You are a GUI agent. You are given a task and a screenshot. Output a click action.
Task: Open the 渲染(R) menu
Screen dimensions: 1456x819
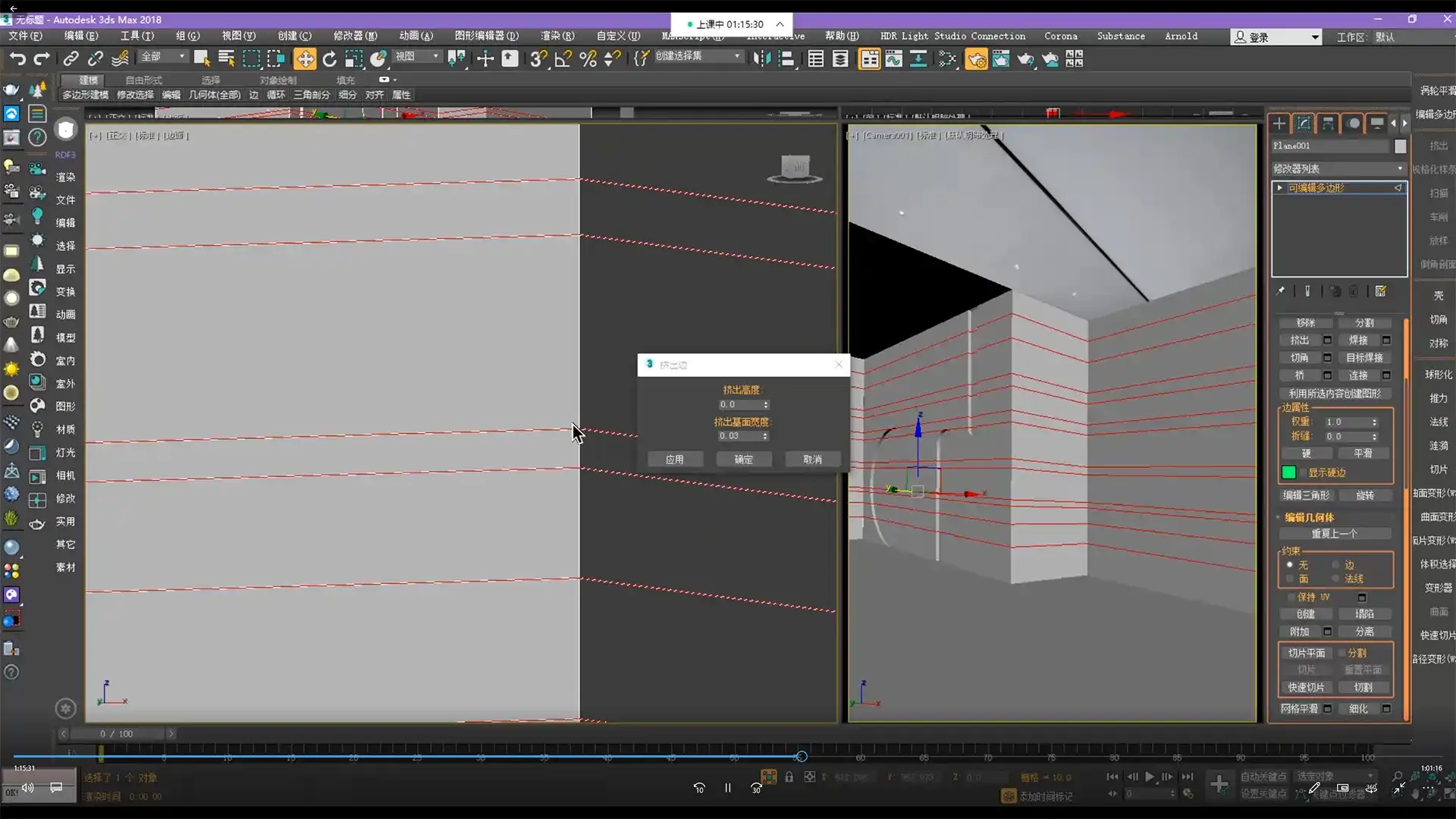[557, 36]
